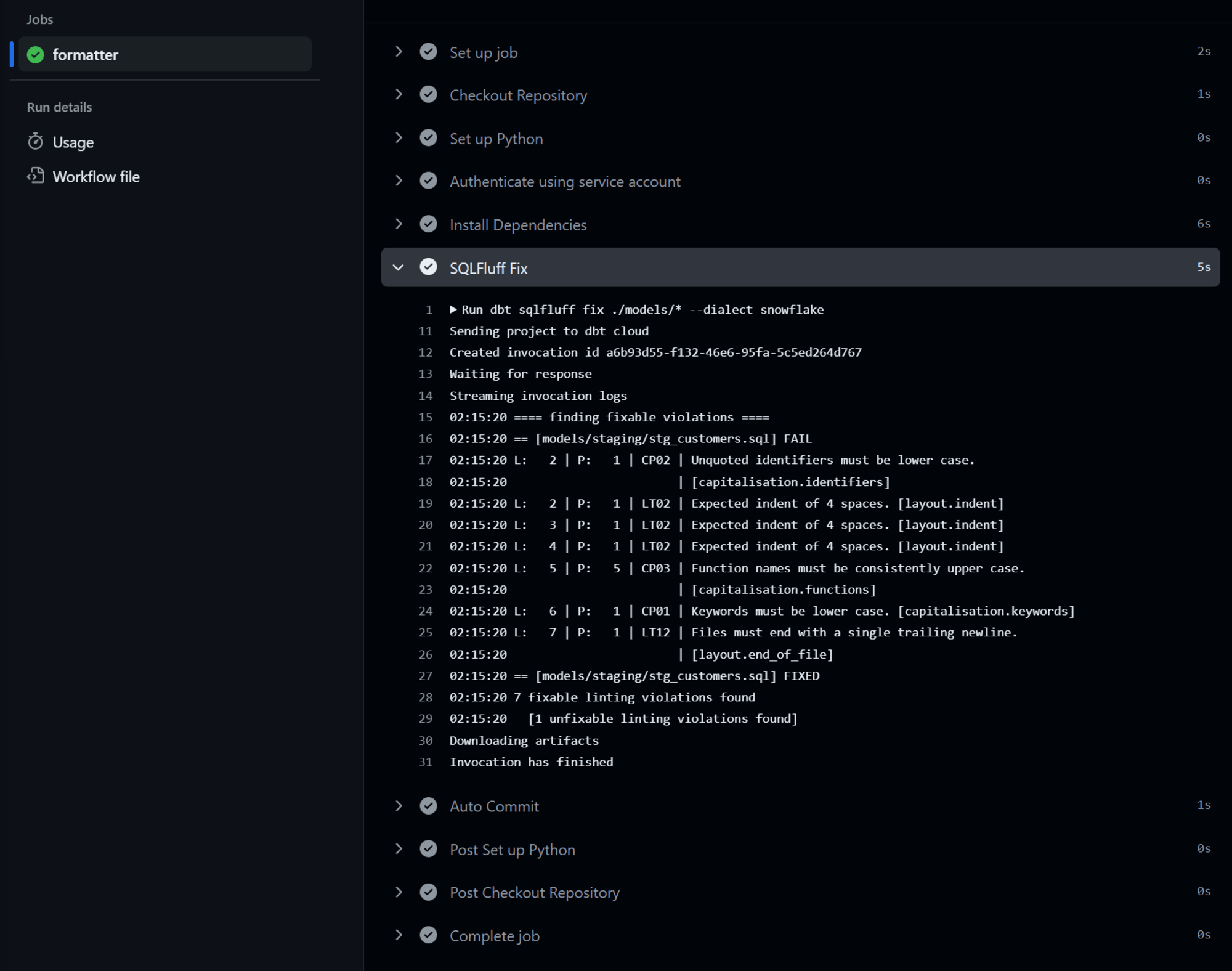Click Auto Commit success check icon

(x=429, y=806)
